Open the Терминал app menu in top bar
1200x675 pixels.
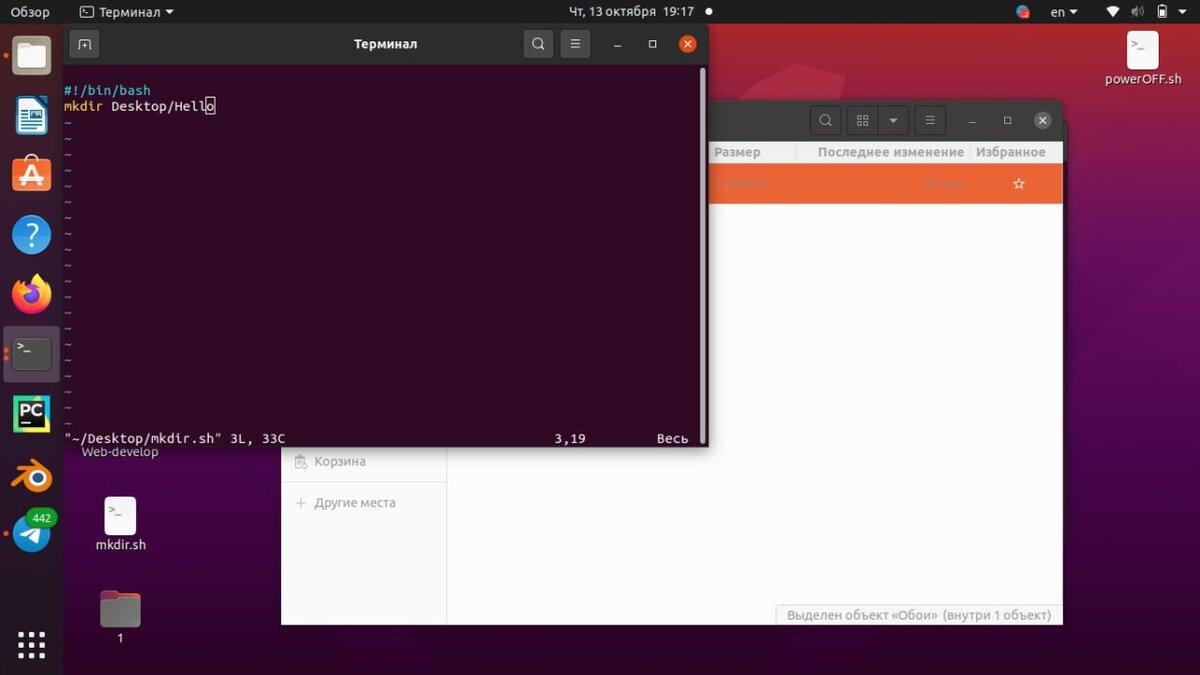tap(126, 12)
